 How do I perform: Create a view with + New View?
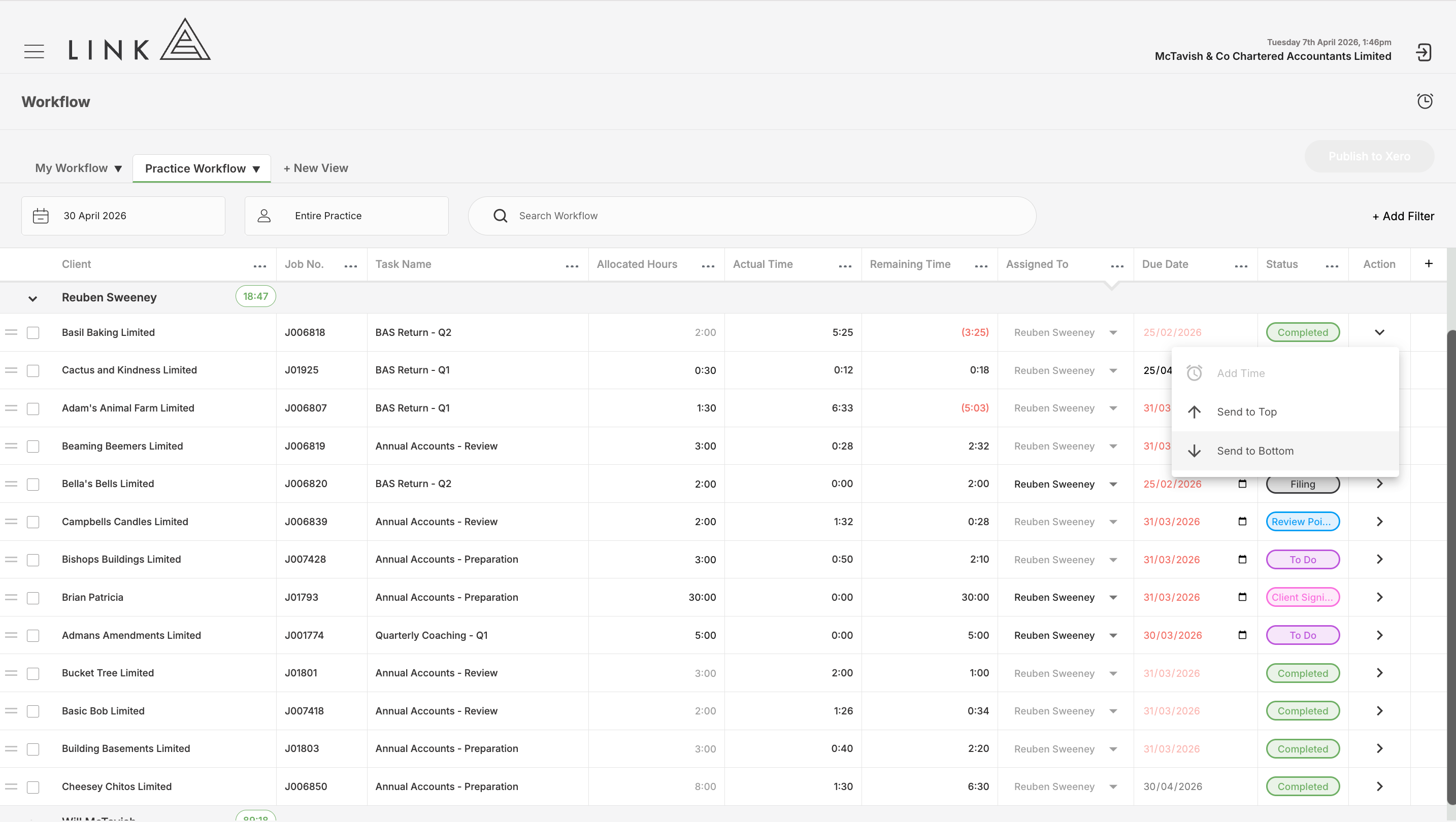315,168
